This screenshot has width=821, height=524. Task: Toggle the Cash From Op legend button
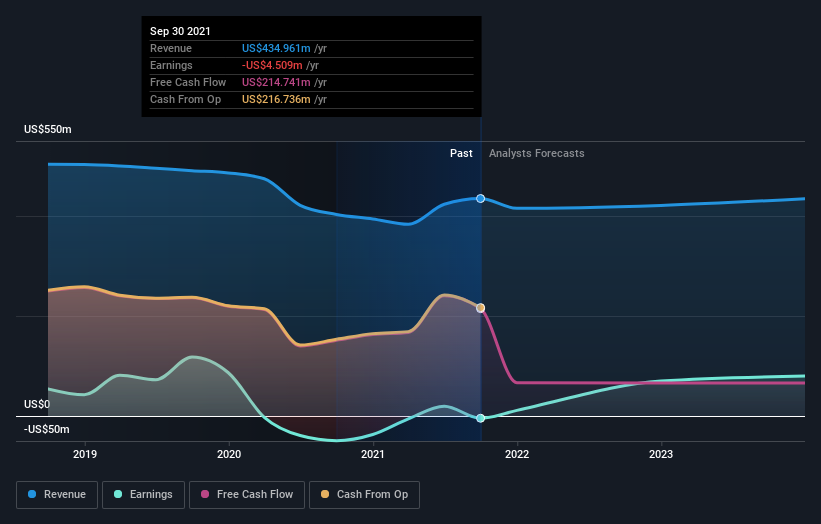click(x=364, y=494)
